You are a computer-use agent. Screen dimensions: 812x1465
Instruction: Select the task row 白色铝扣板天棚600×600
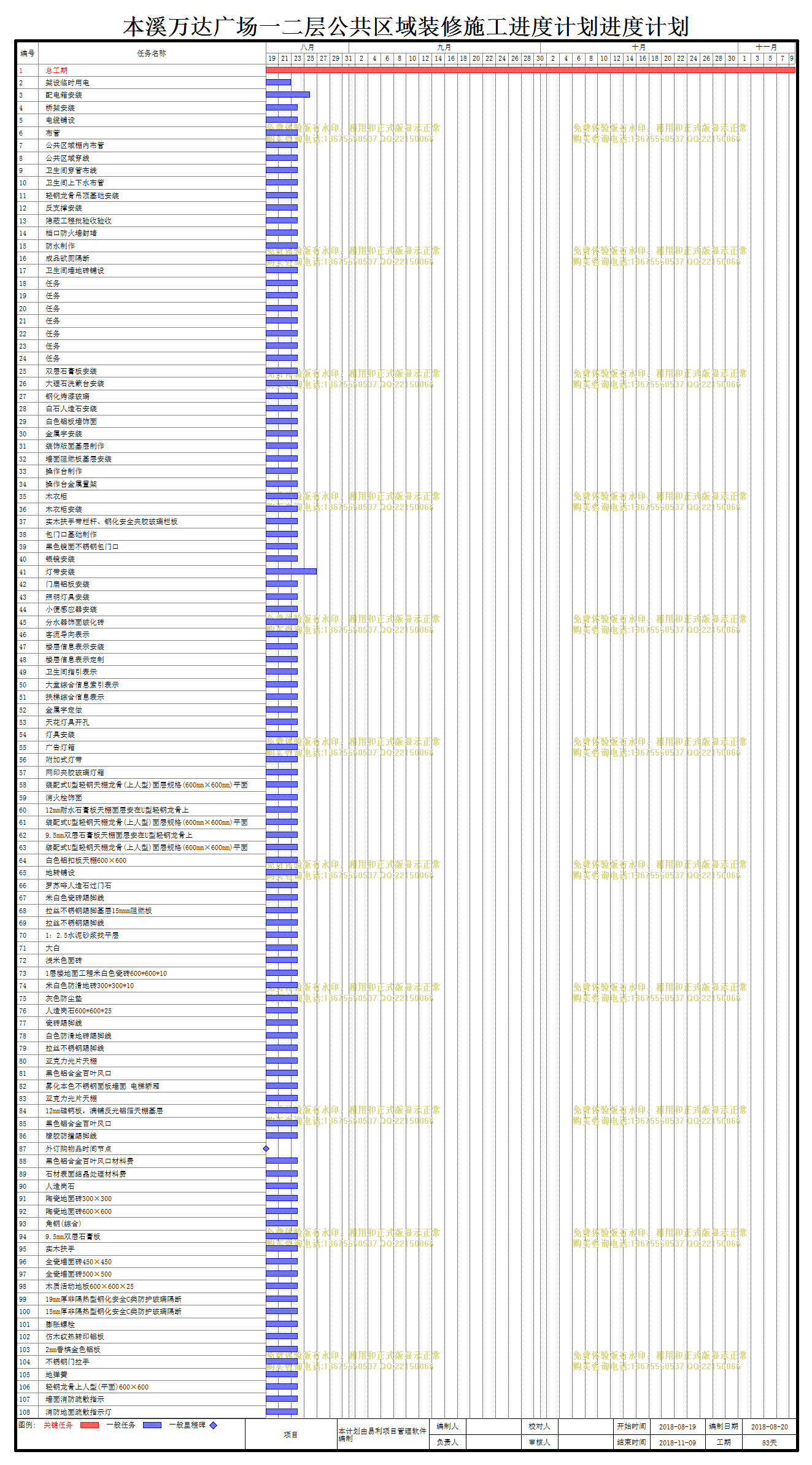pyautogui.click(x=141, y=860)
